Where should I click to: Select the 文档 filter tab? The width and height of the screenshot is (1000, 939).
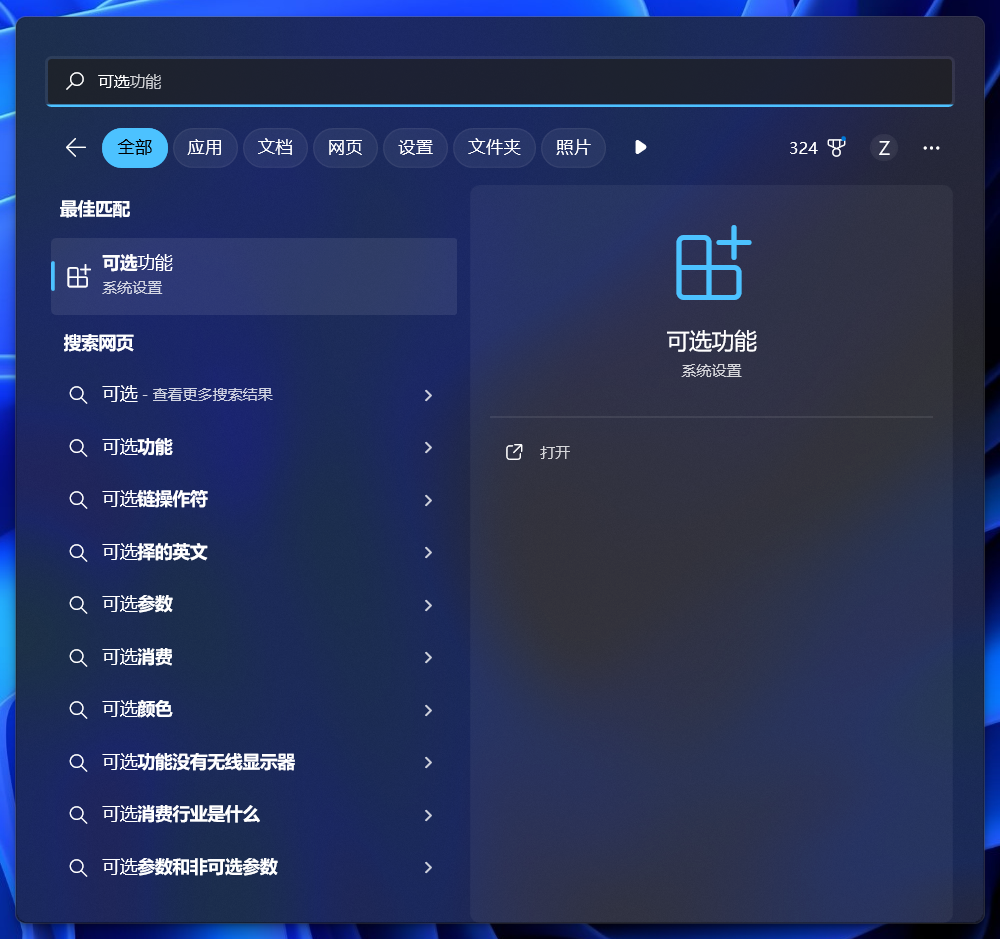click(x=275, y=148)
